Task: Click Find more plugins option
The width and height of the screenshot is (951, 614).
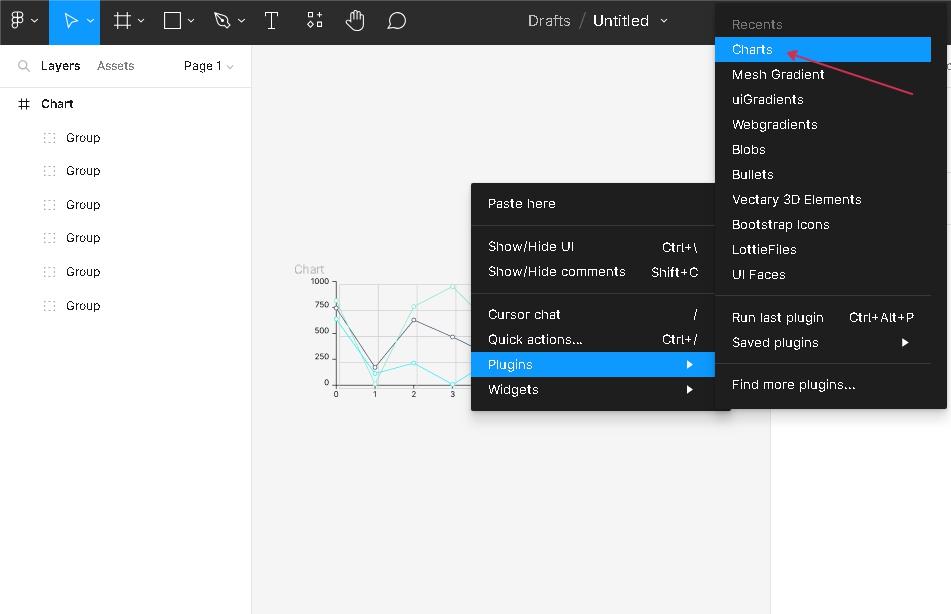Action: pos(793,384)
